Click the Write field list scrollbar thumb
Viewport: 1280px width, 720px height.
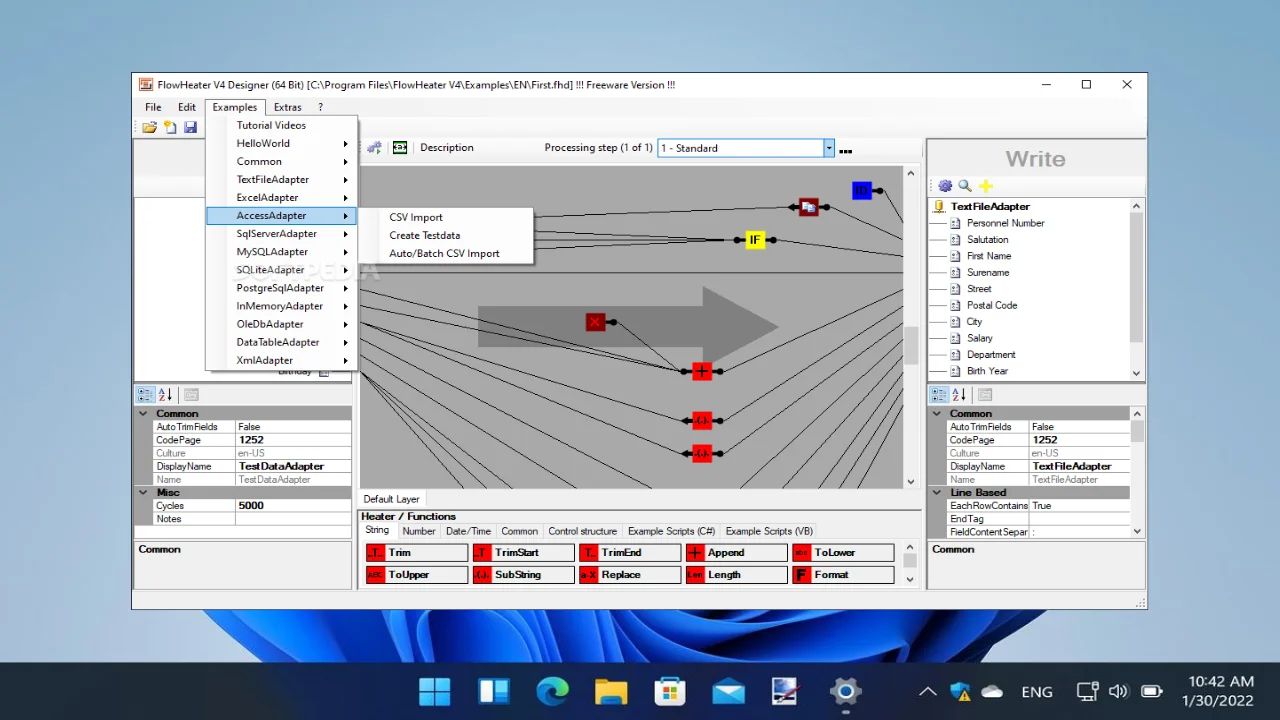[x=1136, y=277]
